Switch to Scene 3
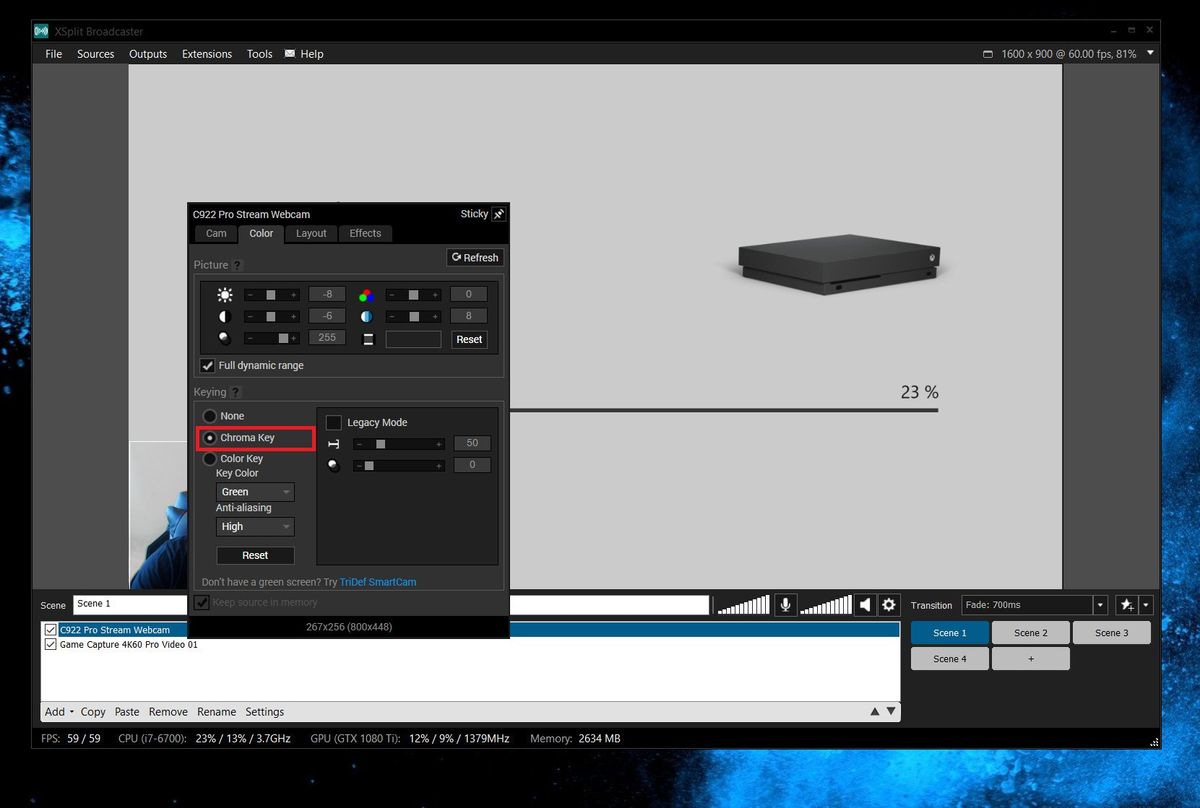The width and height of the screenshot is (1200, 808). pyautogui.click(x=1111, y=632)
